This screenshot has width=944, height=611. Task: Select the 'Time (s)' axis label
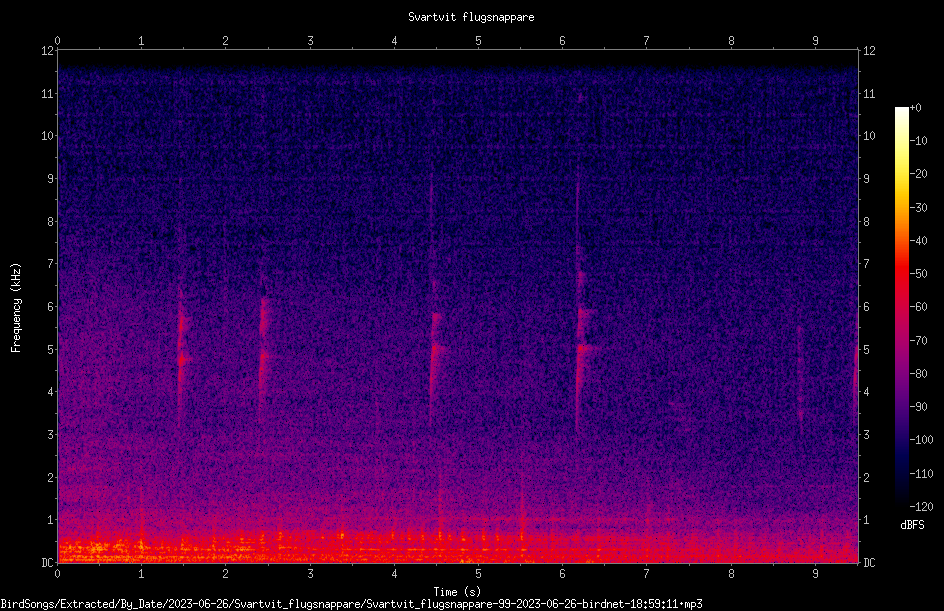(458, 592)
